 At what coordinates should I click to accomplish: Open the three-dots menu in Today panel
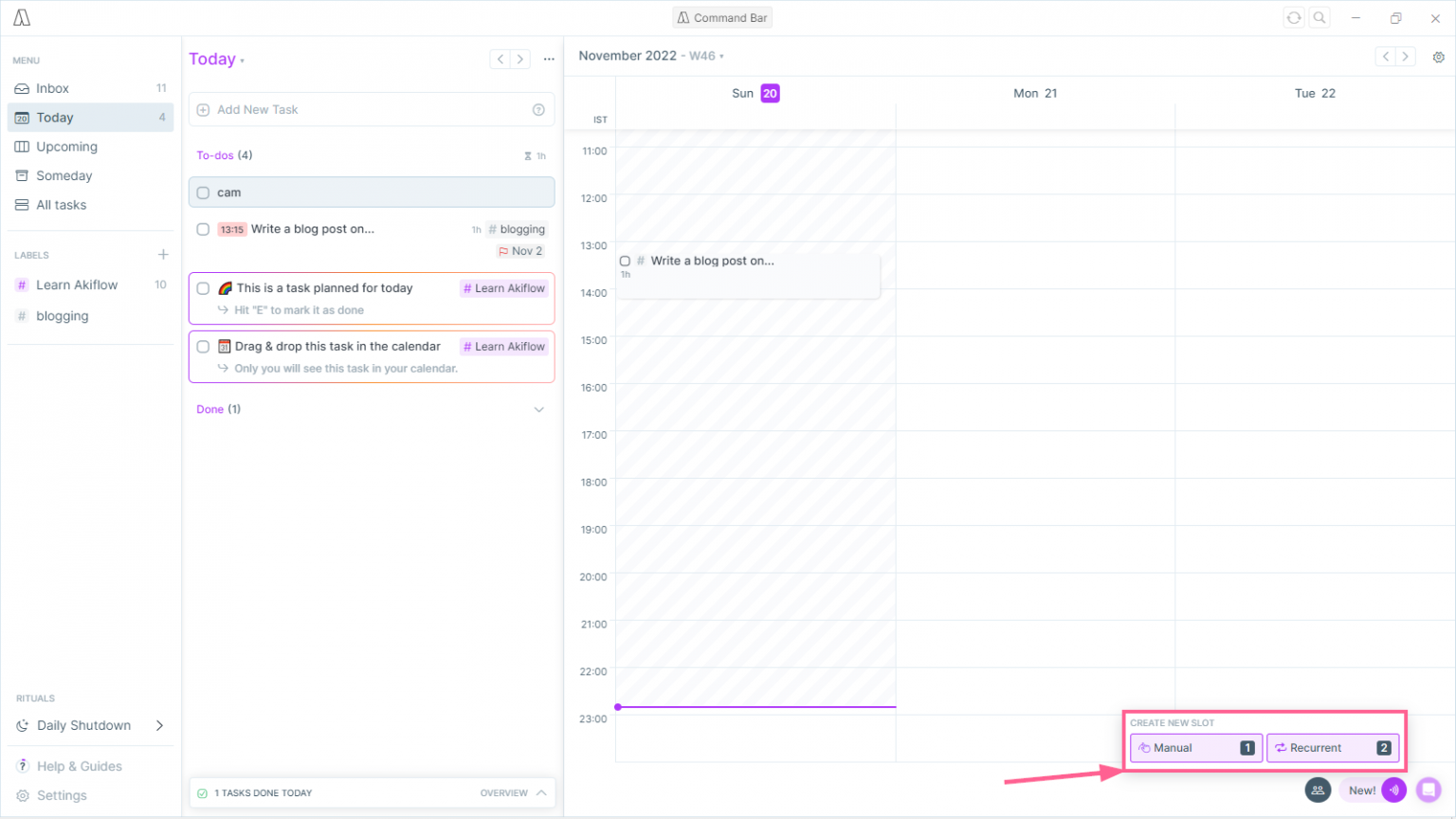click(549, 59)
